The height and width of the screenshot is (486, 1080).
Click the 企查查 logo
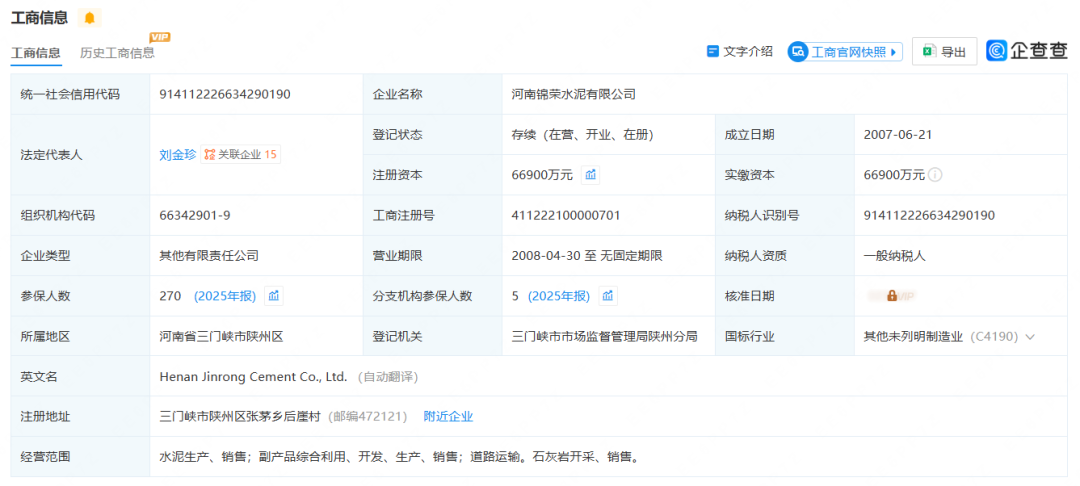[x=1027, y=51]
